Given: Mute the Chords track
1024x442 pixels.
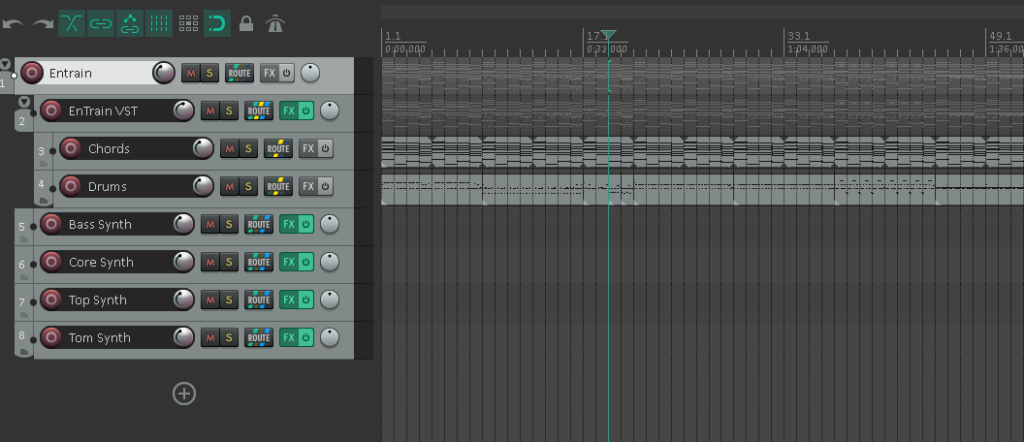Looking at the screenshot, I should pyautogui.click(x=229, y=149).
